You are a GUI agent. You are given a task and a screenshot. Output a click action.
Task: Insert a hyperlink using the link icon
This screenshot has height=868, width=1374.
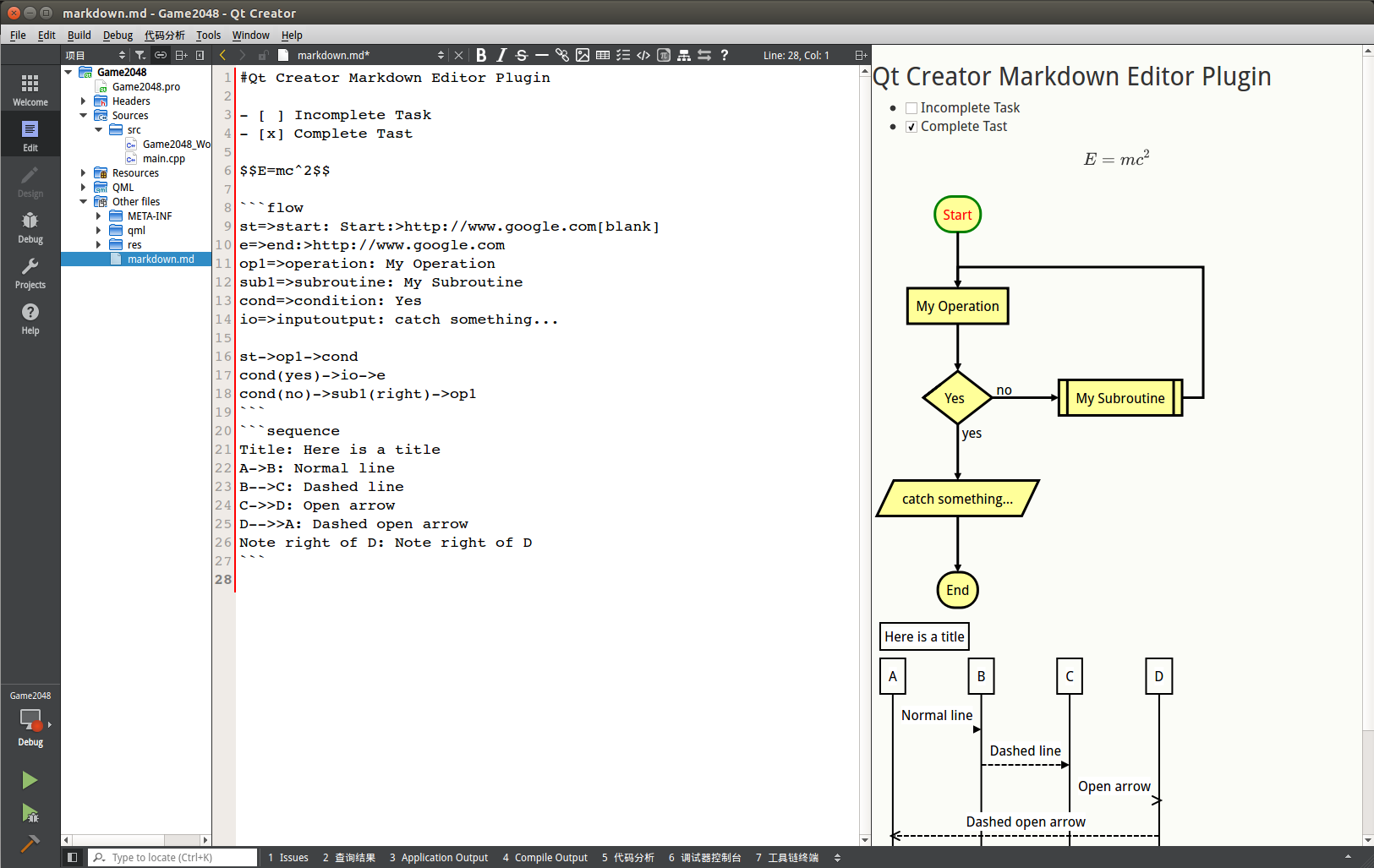[x=562, y=55]
